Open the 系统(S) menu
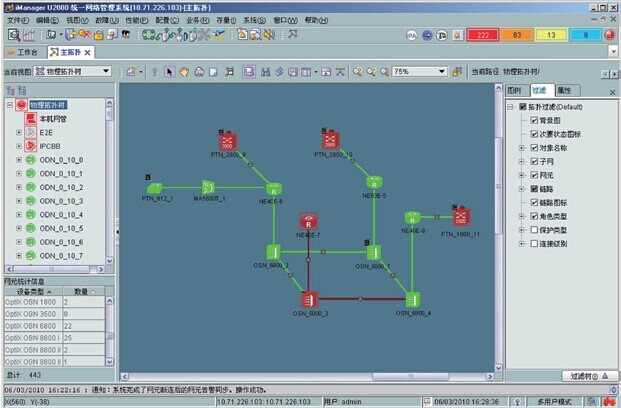 click(254, 20)
